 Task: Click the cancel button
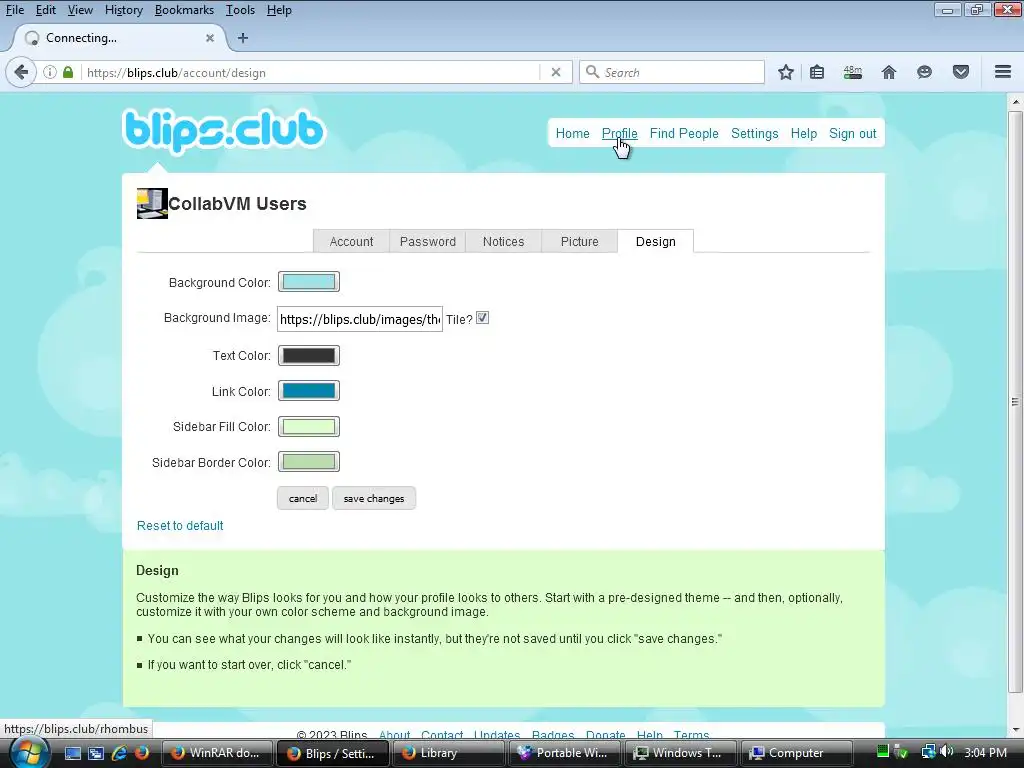303,498
